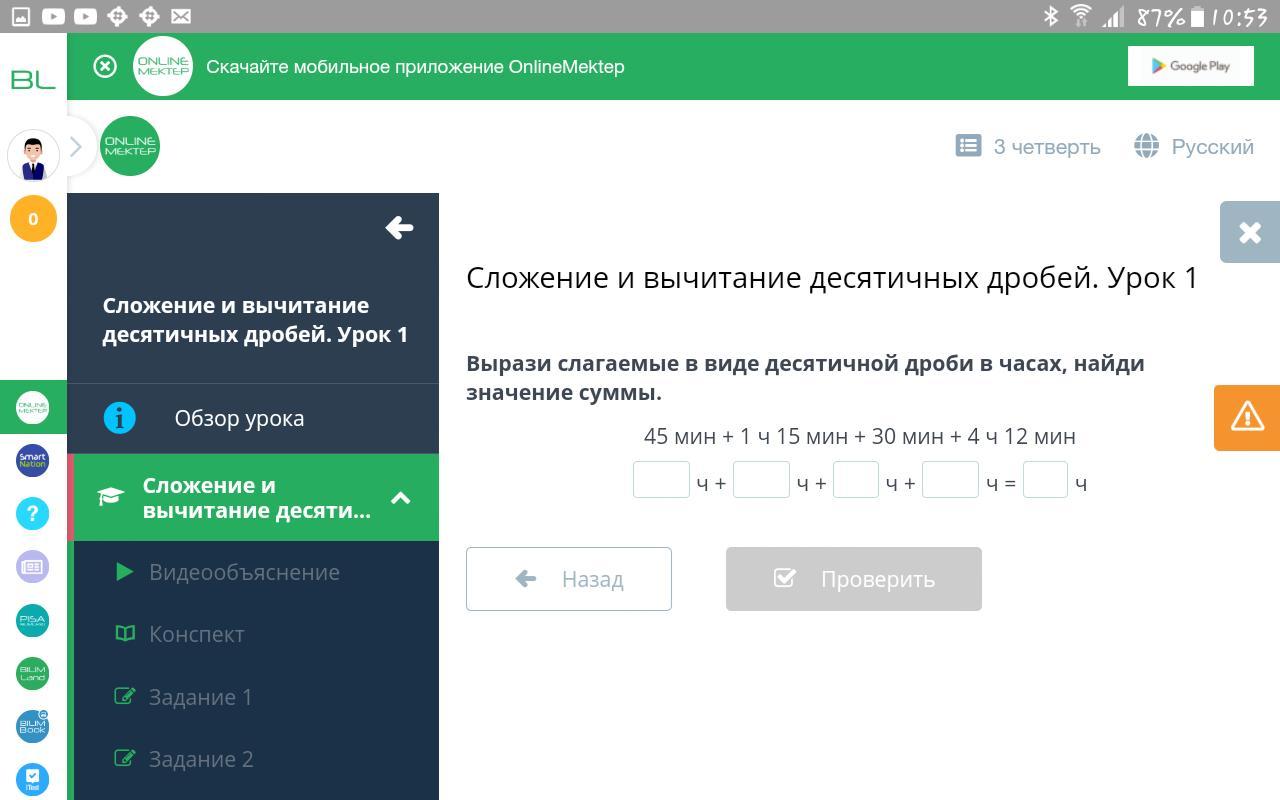Open the PISA icon in the left rail
The width and height of the screenshot is (1280, 800).
[33, 620]
